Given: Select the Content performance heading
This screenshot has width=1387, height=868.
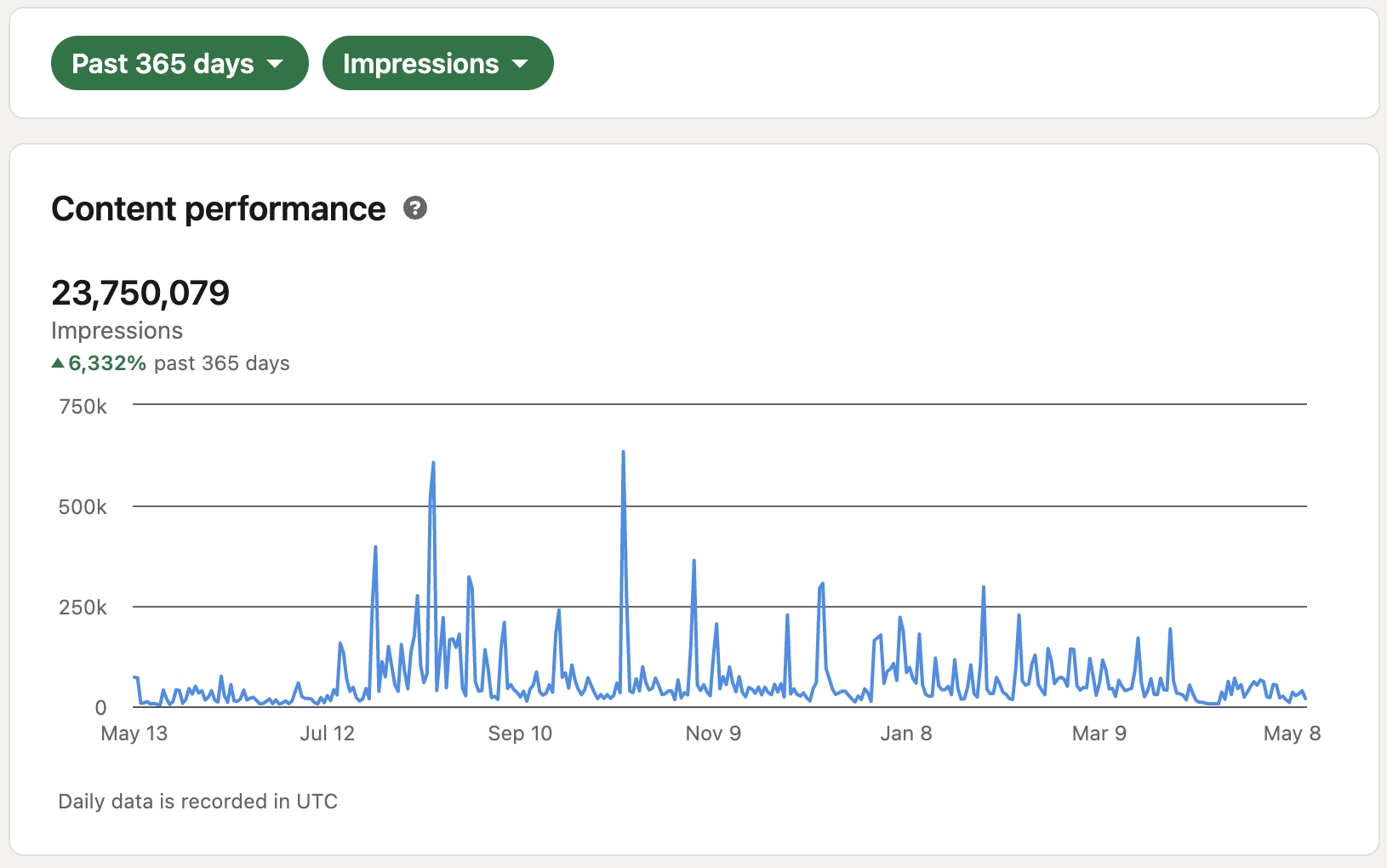Looking at the screenshot, I should tap(219, 209).
